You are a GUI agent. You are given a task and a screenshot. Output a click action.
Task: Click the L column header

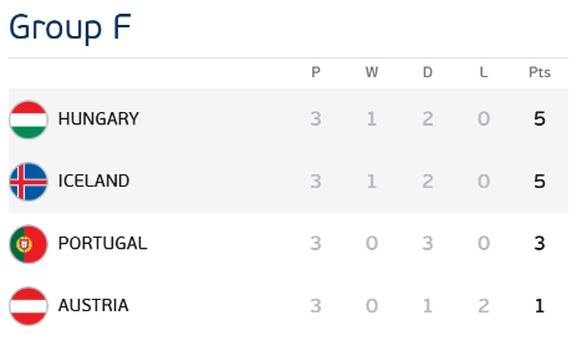(484, 72)
